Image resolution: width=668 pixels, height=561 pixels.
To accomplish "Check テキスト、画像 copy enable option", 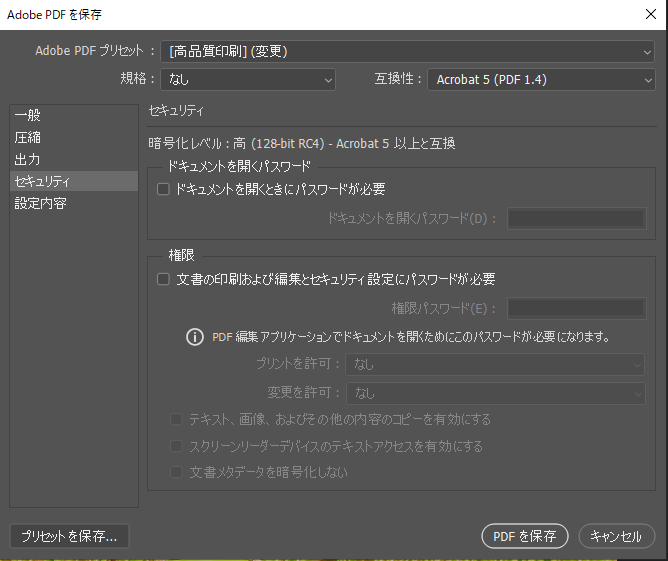I will 177,420.
